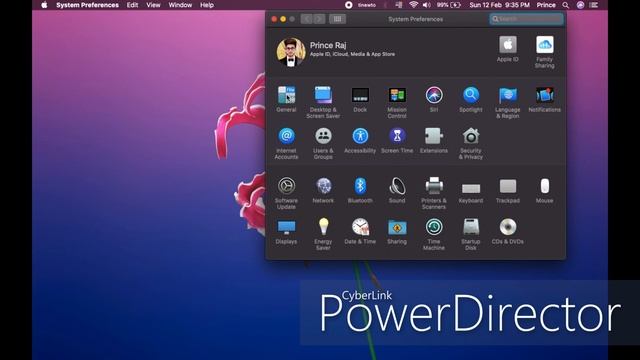Open Energy Saver preferences

click(x=323, y=234)
